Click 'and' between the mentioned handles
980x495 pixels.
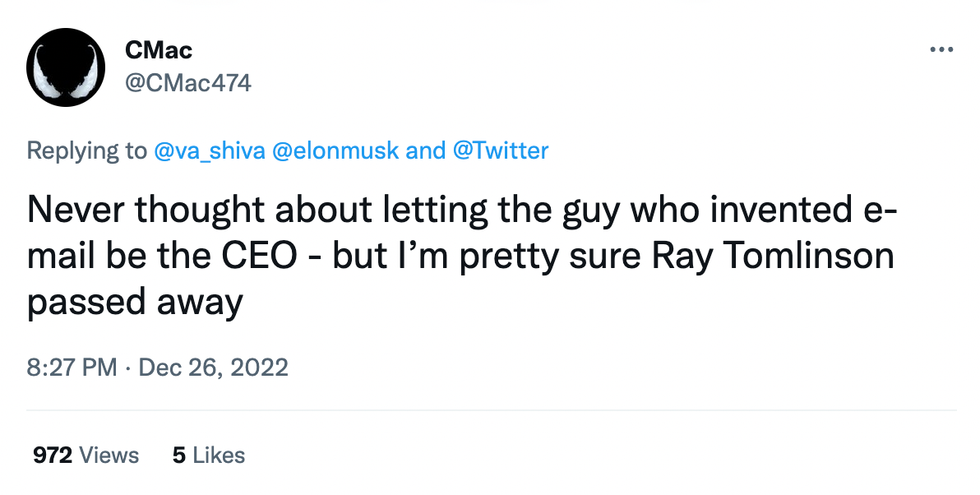(426, 151)
